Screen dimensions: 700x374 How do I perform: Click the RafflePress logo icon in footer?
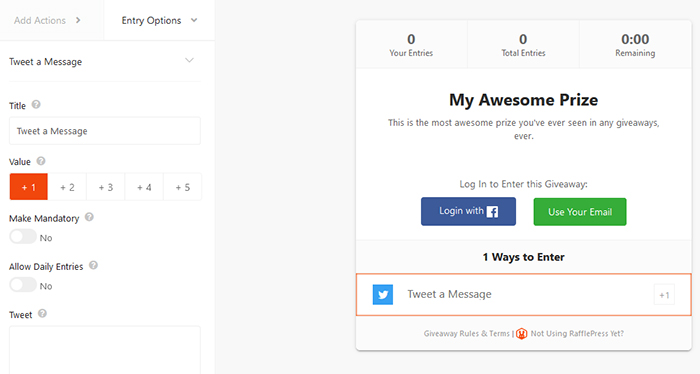[521, 333]
